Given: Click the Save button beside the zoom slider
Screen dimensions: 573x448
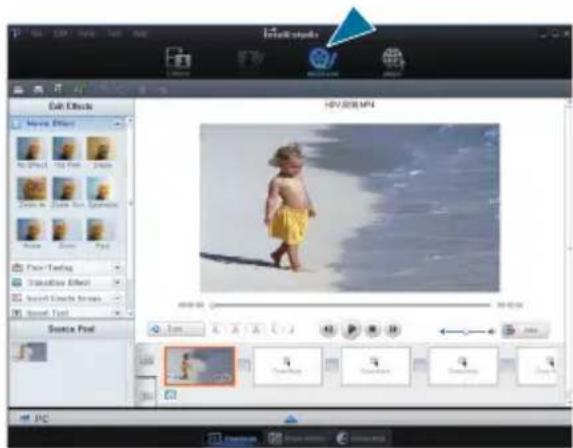Looking at the screenshot, I should tap(525, 330).
